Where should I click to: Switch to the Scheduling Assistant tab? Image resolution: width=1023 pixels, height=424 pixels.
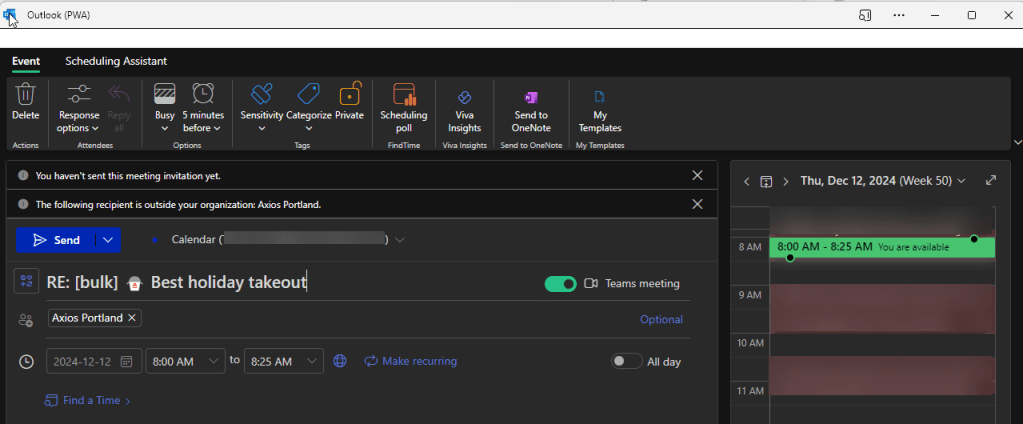[x=116, y=61]
